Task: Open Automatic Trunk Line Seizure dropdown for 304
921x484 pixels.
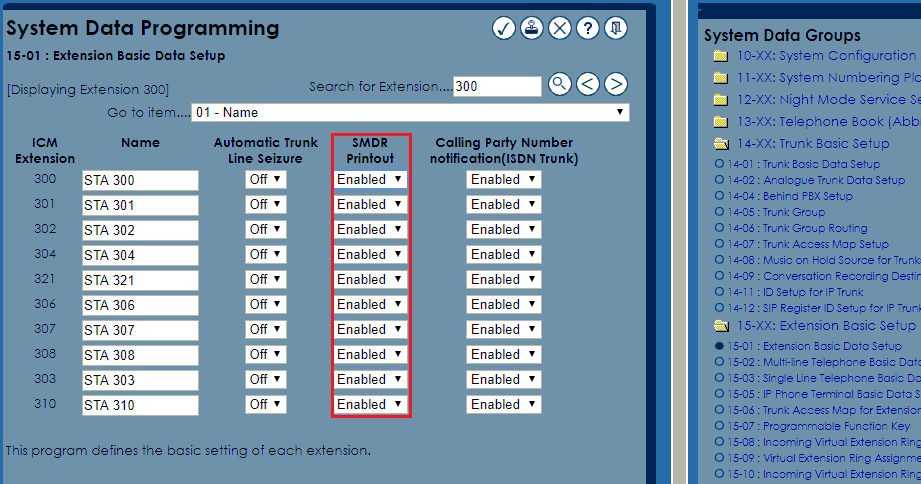Action: (266, 255)
